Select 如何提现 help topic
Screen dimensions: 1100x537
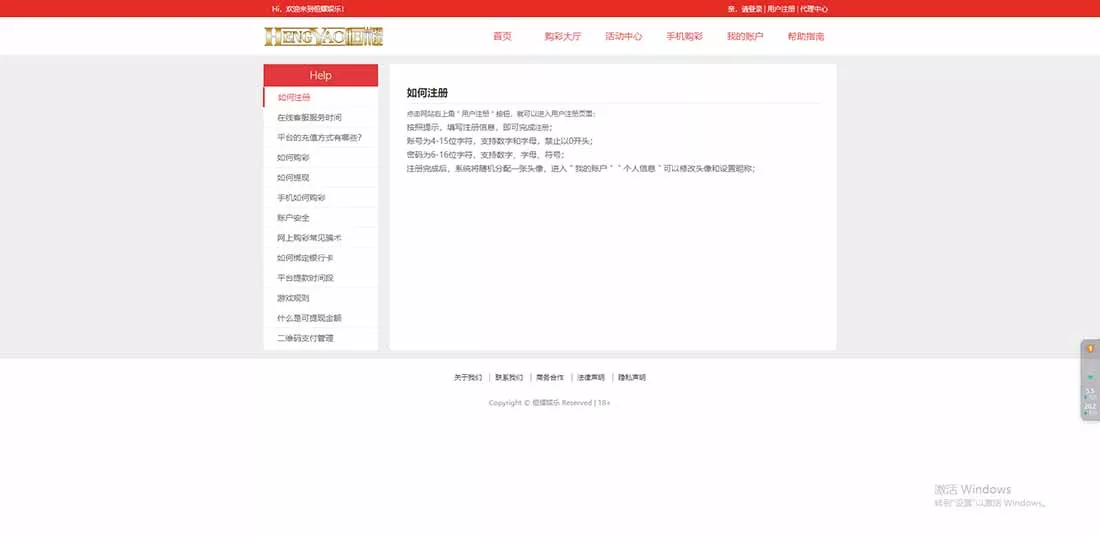tap(294, 178)
